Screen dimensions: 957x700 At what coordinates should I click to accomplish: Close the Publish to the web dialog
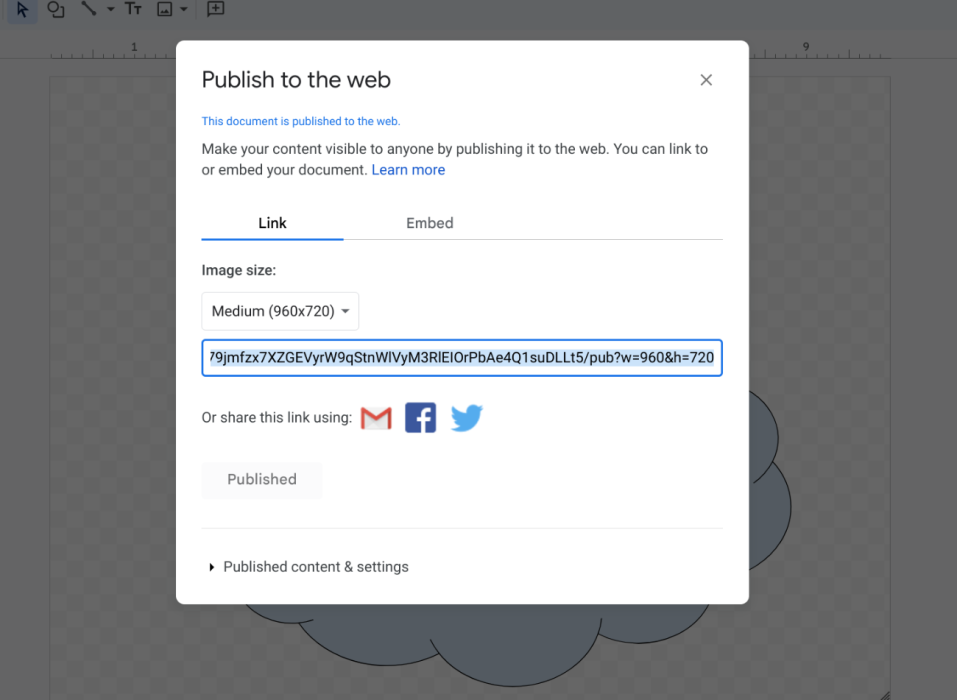point(706,79)
